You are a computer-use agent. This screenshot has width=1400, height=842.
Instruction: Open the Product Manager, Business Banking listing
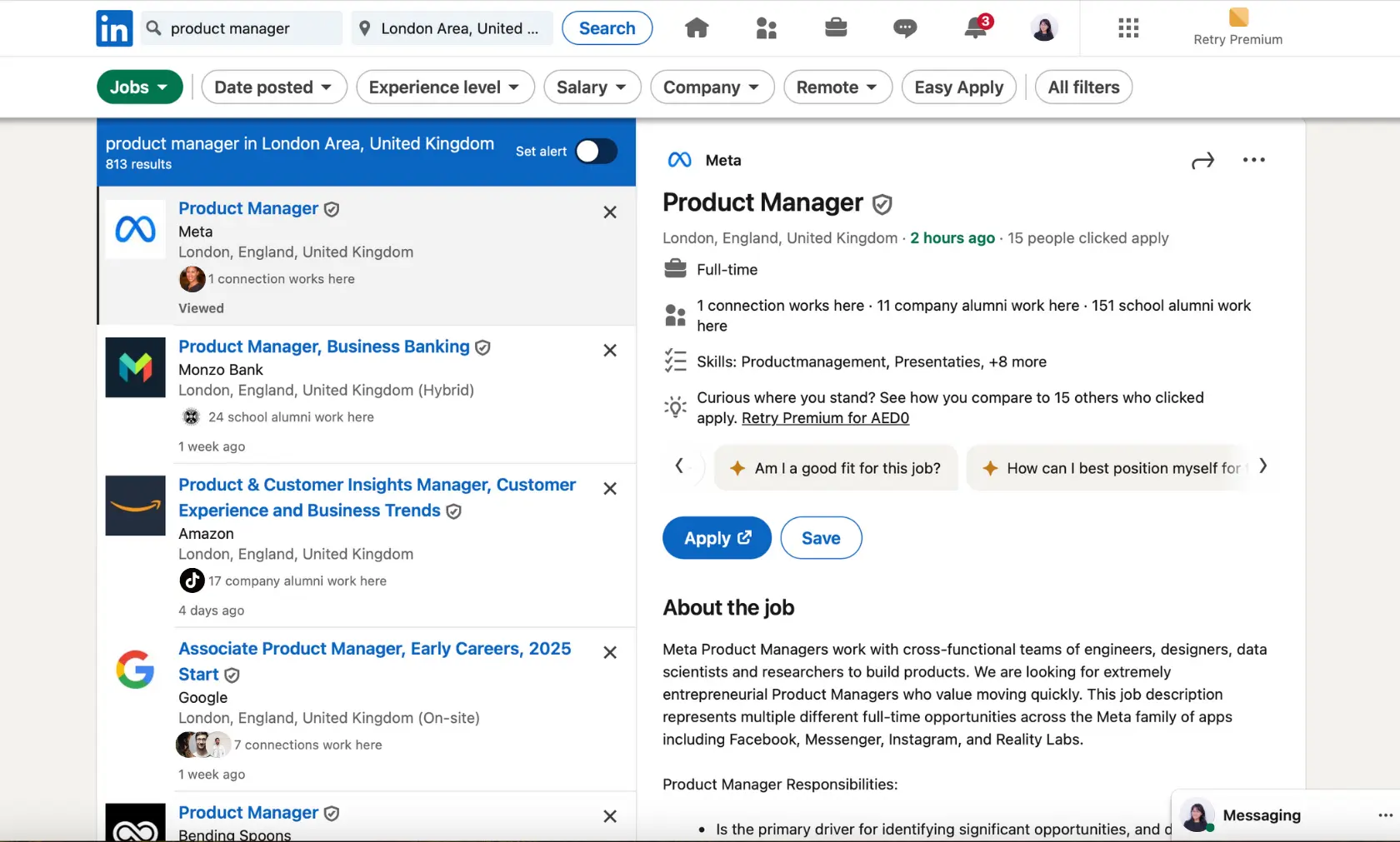[324, 346]
